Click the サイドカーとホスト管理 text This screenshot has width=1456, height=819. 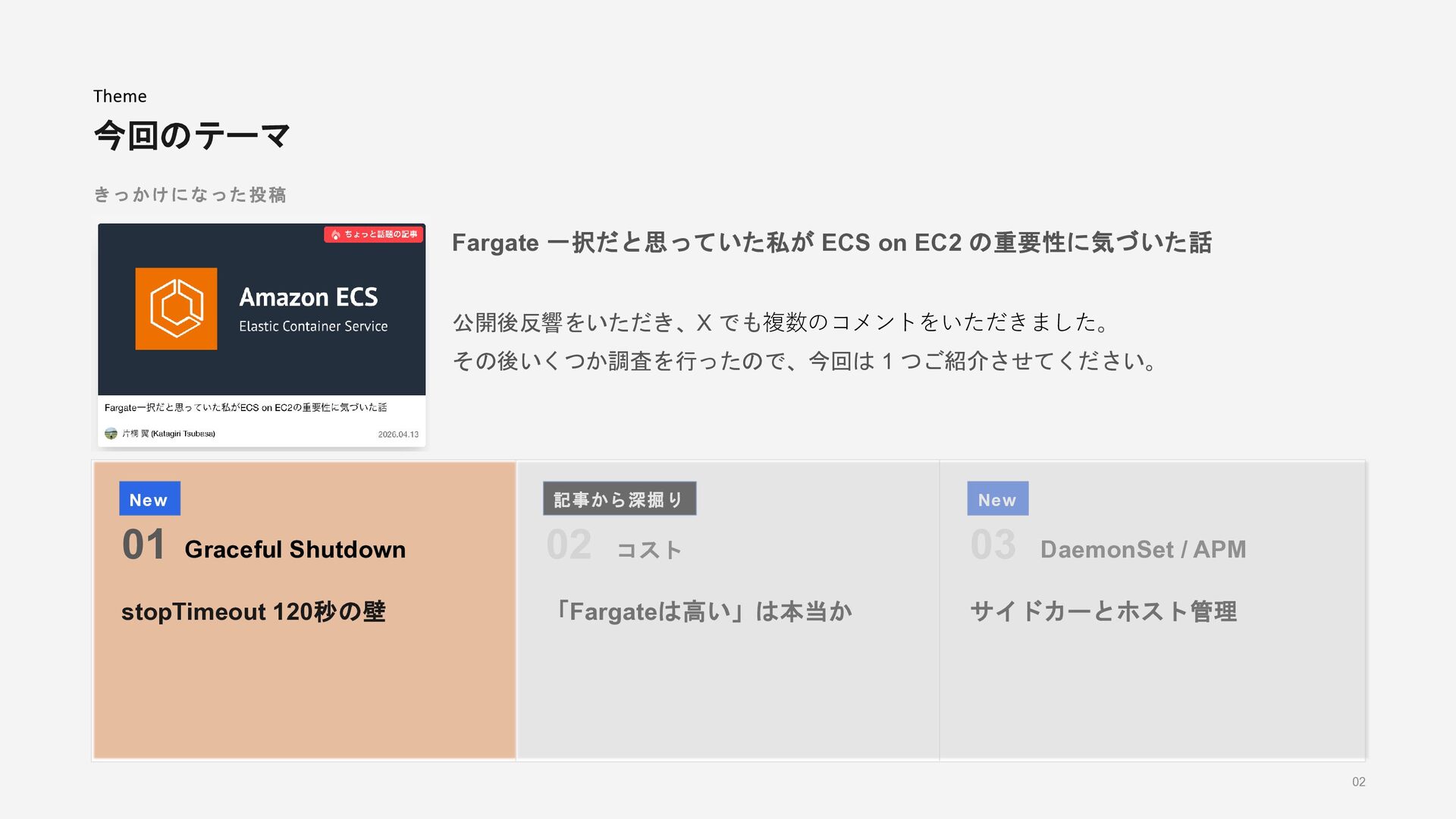pos(1103,611)
